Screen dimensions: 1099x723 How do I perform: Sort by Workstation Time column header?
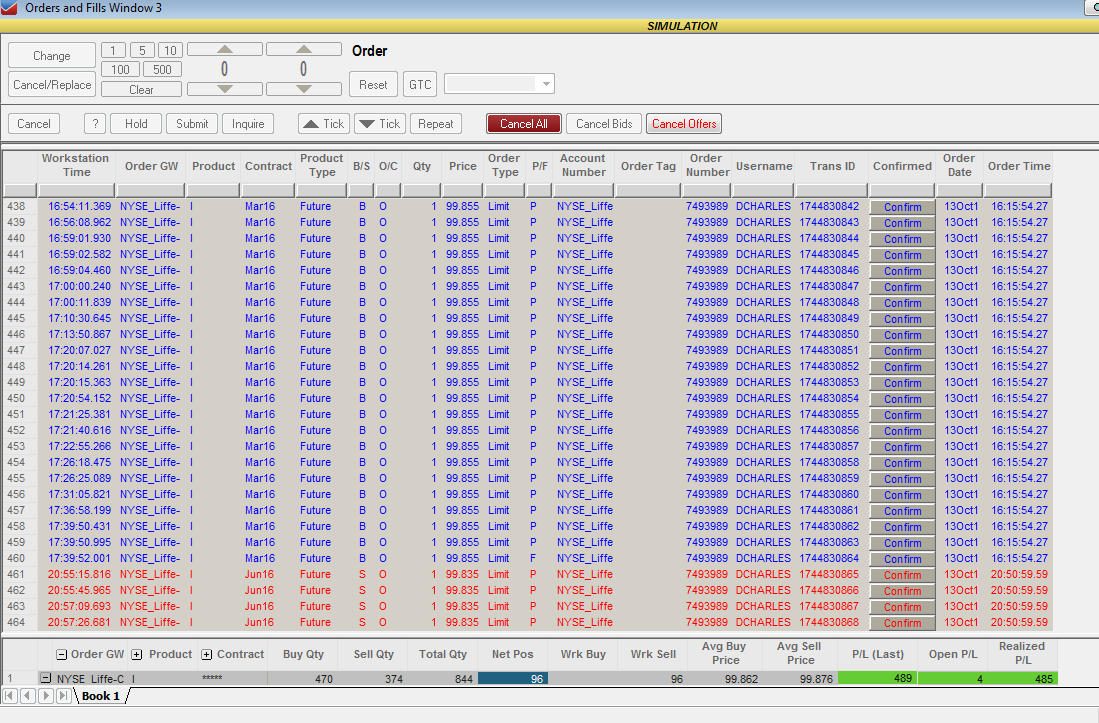pyautogui.click(x=76, y=165)
